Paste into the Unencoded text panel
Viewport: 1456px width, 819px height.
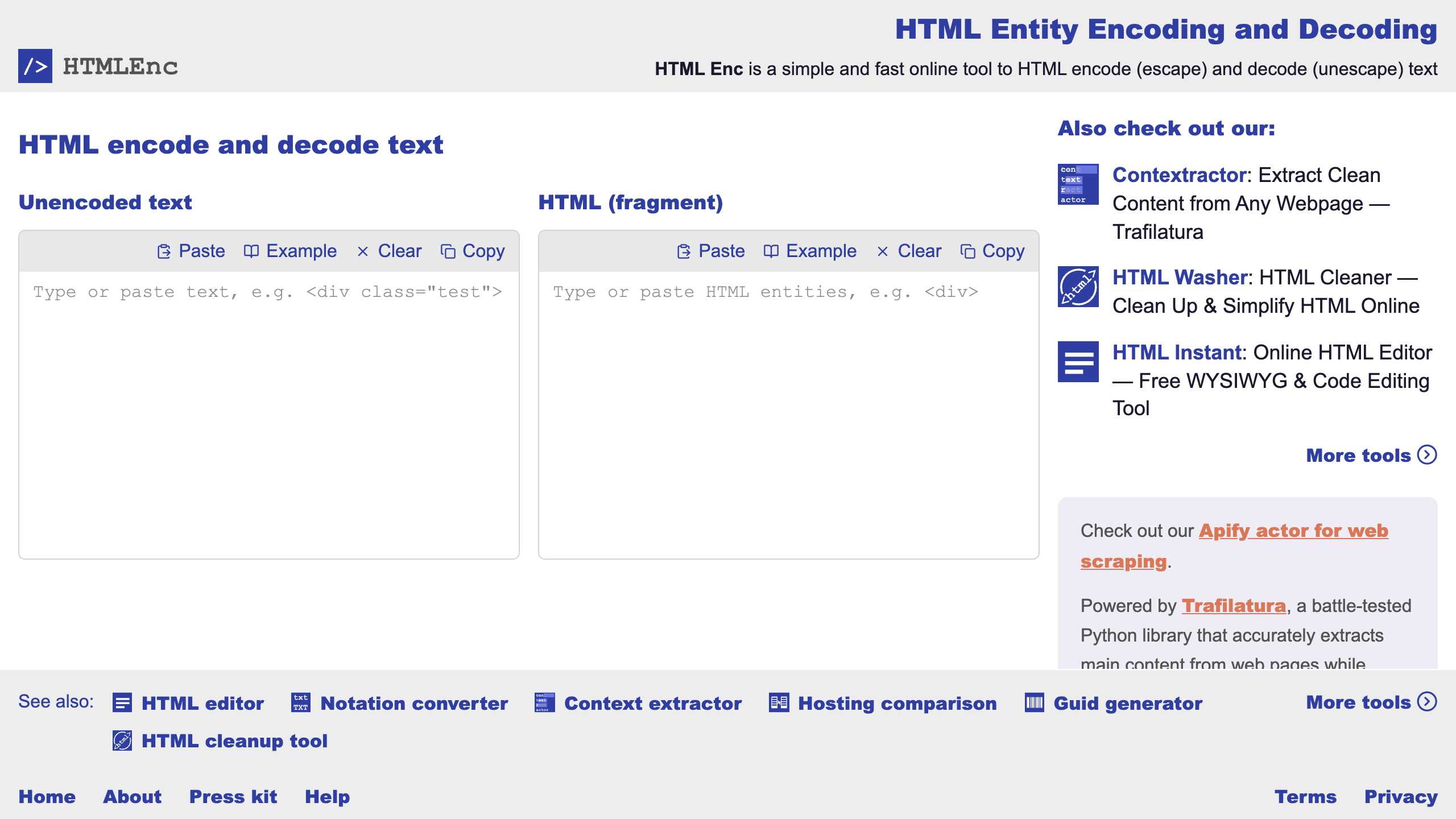[x=191, y=251]
